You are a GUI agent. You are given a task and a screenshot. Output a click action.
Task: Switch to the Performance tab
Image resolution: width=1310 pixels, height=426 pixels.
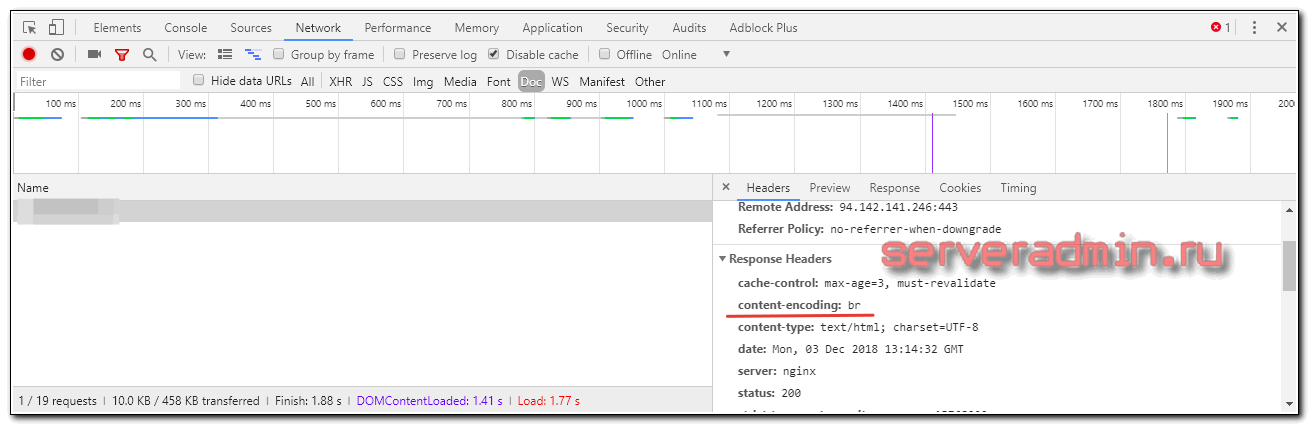pos(397,28)
